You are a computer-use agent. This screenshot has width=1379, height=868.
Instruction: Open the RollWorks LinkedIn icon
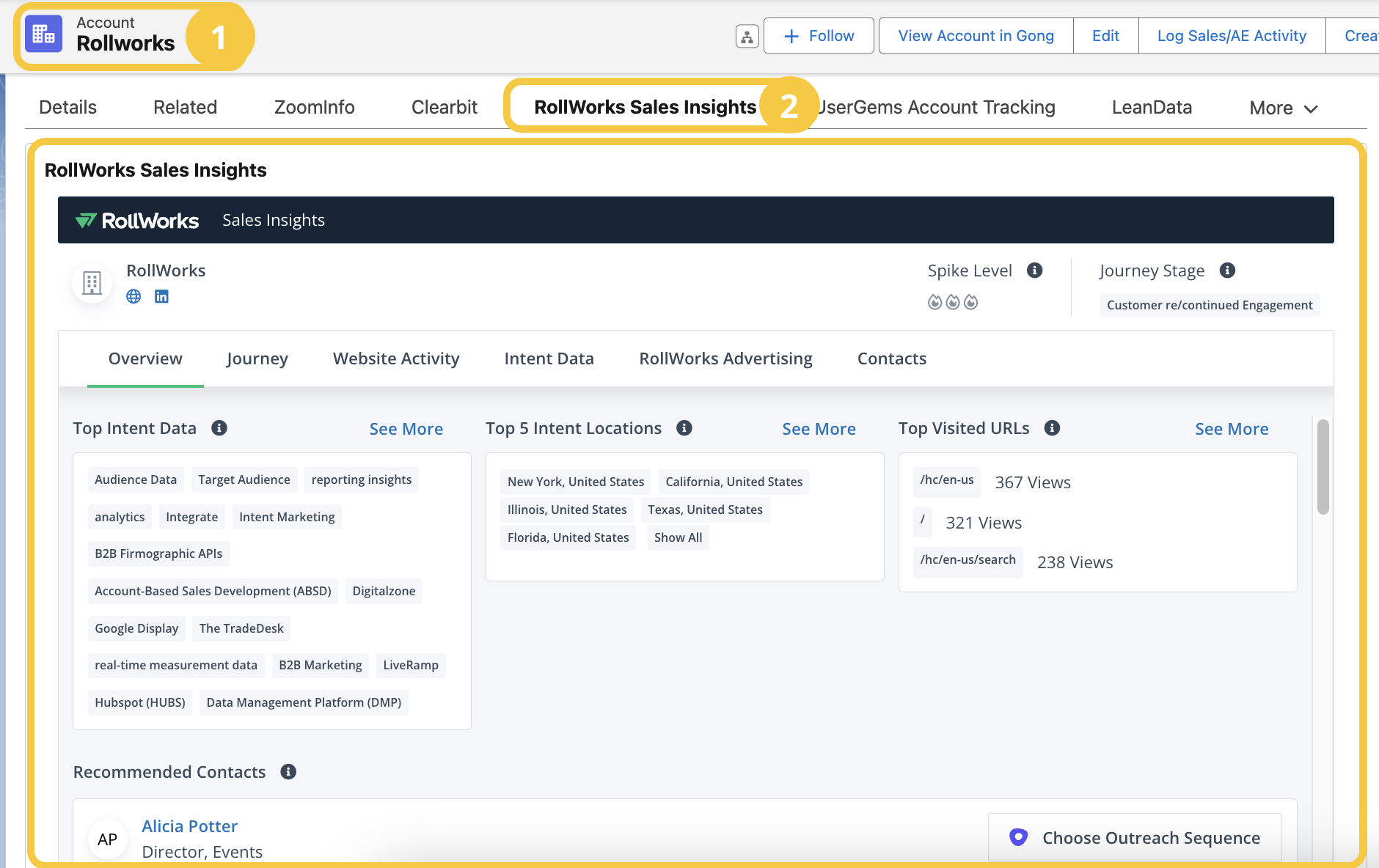point(161,296)
